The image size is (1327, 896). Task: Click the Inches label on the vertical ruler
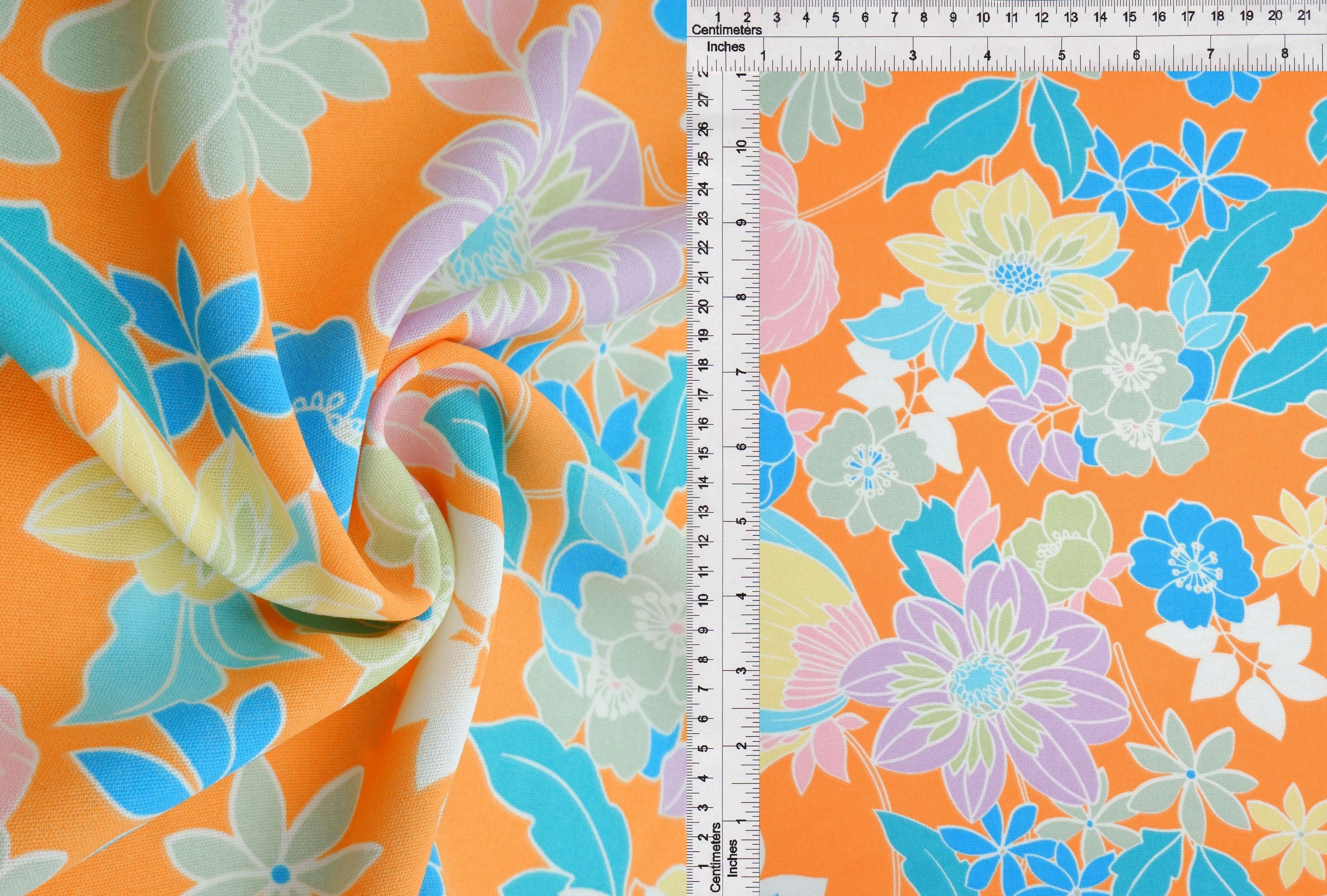(733, 858)
